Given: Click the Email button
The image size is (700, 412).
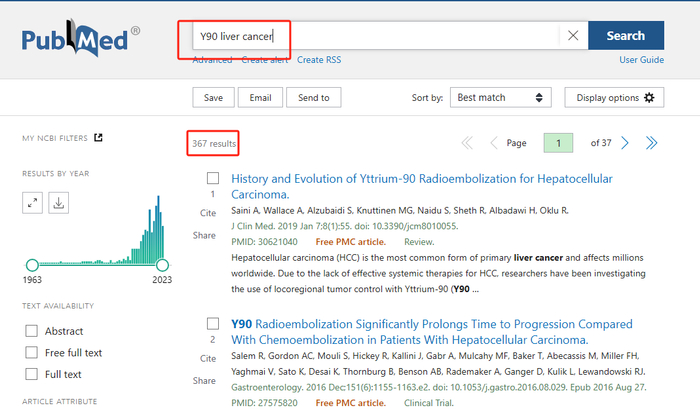Looking at the screenshot, I should point(260,97).
